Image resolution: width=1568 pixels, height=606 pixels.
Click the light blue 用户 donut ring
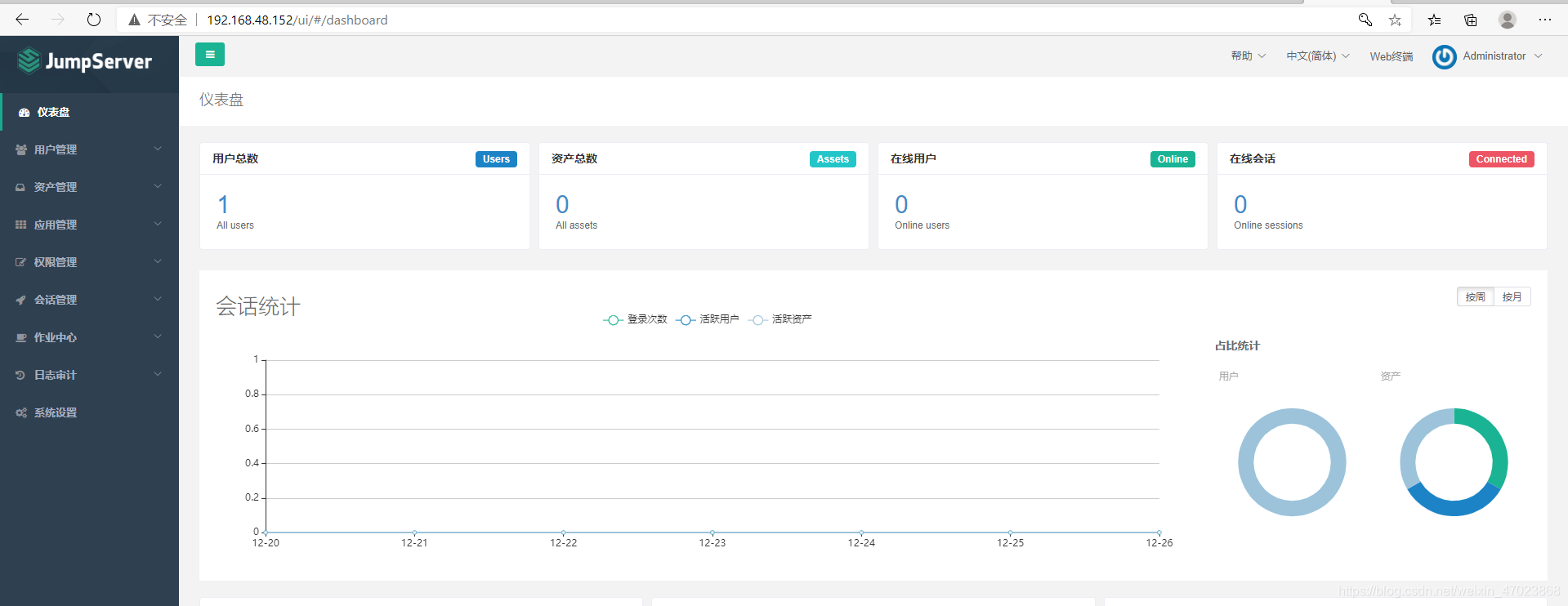click(1245, 462)
